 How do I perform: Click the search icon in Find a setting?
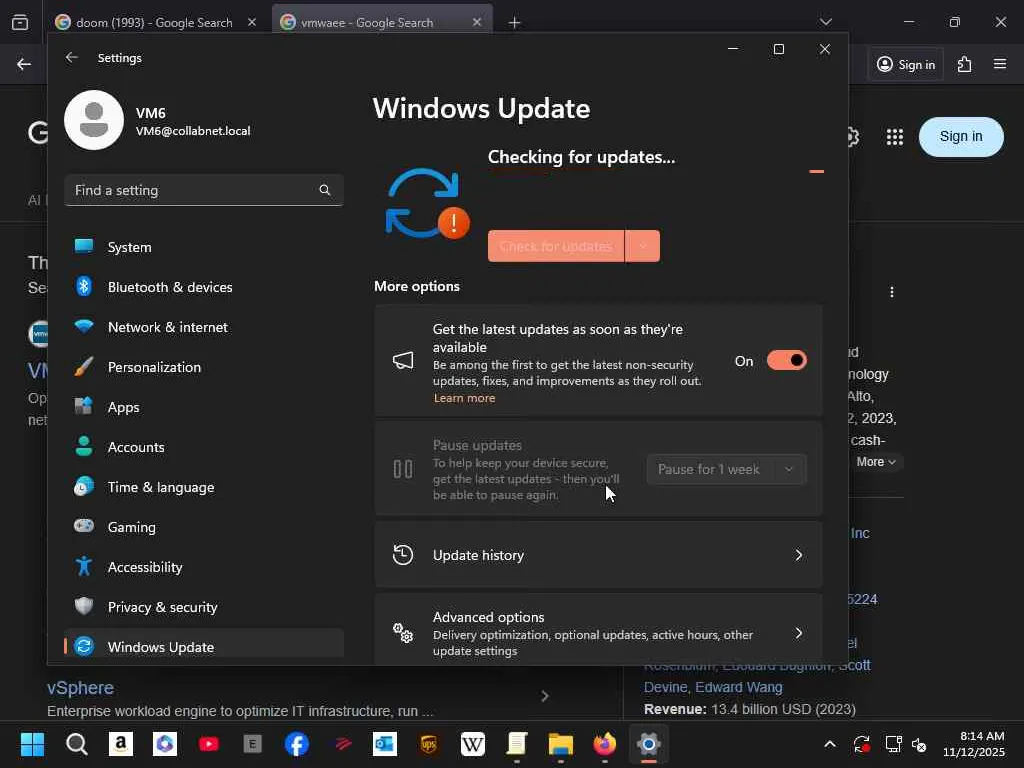point(325,190)
